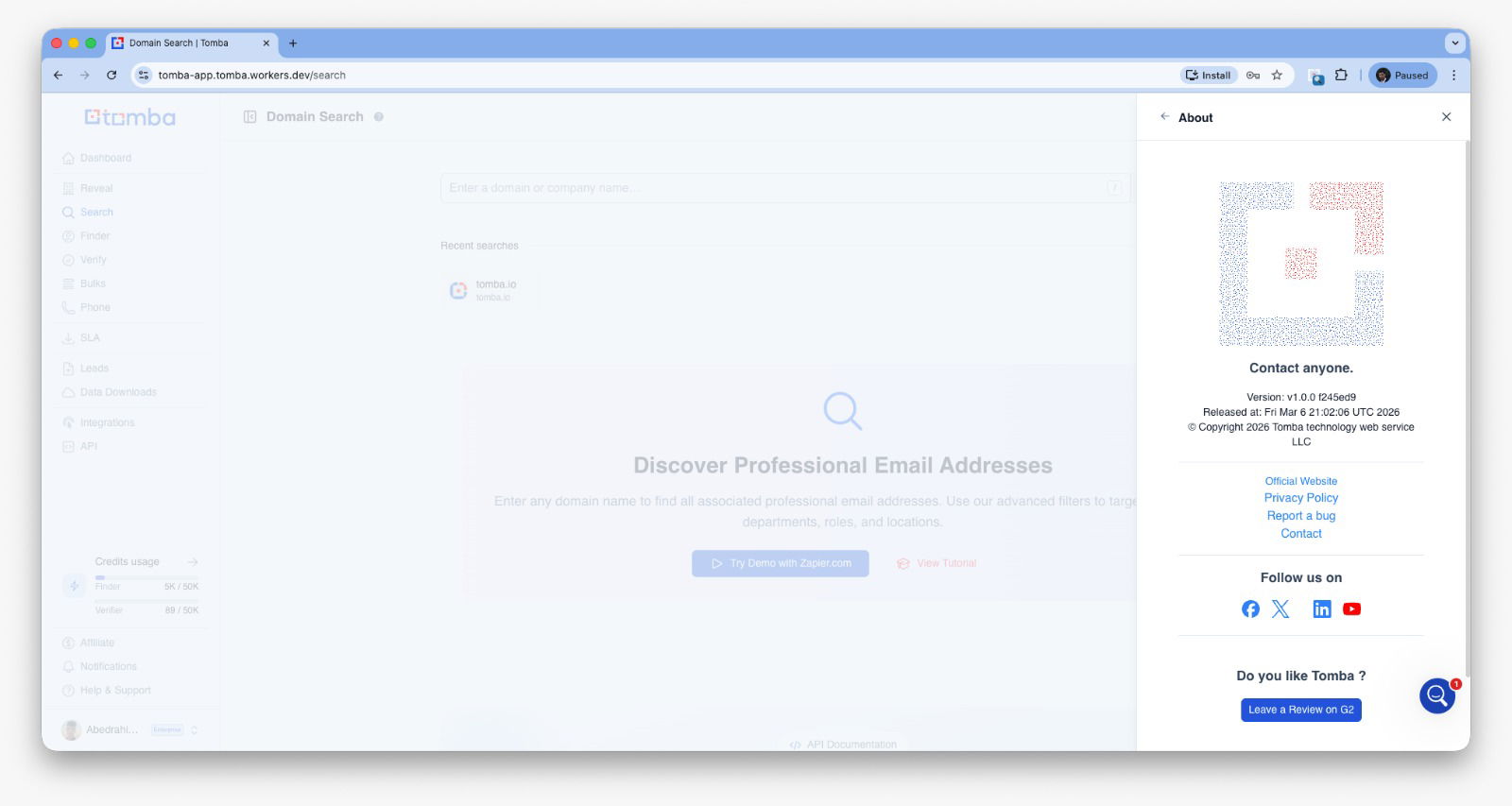Install the app from address bar

click(x=1209, y=76)
